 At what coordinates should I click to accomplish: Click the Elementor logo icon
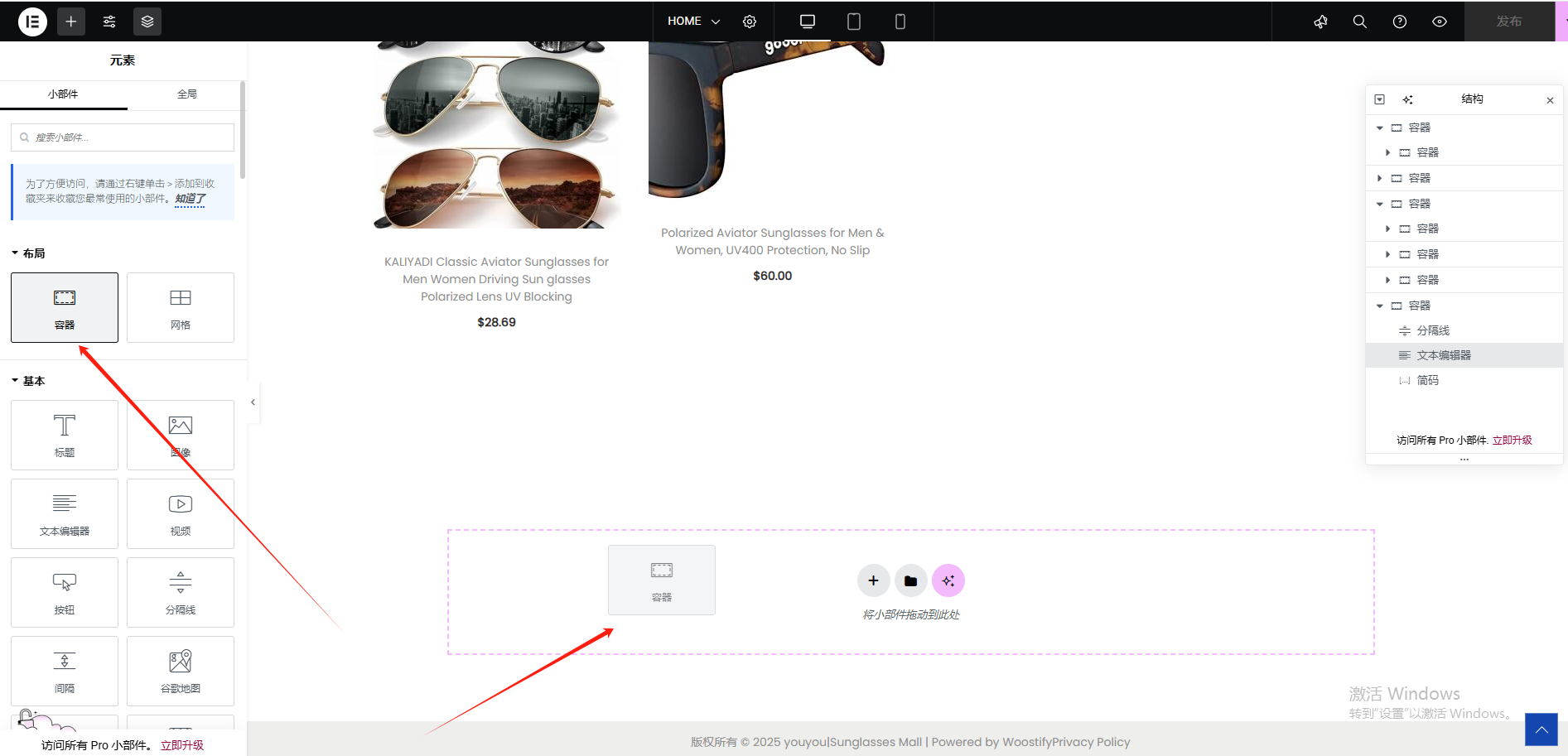coord(32,22)
